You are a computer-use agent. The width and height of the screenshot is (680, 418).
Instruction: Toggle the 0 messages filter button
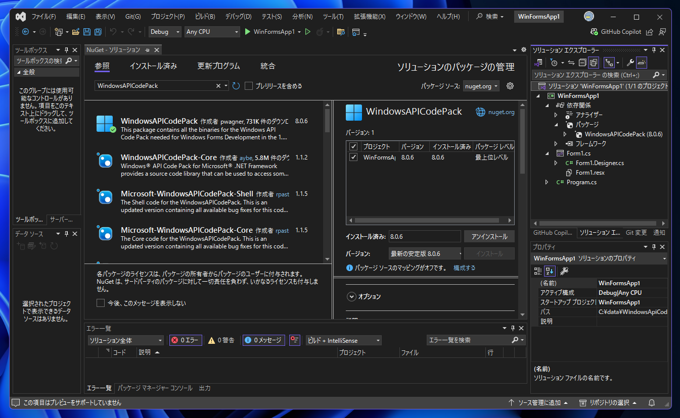263,340
